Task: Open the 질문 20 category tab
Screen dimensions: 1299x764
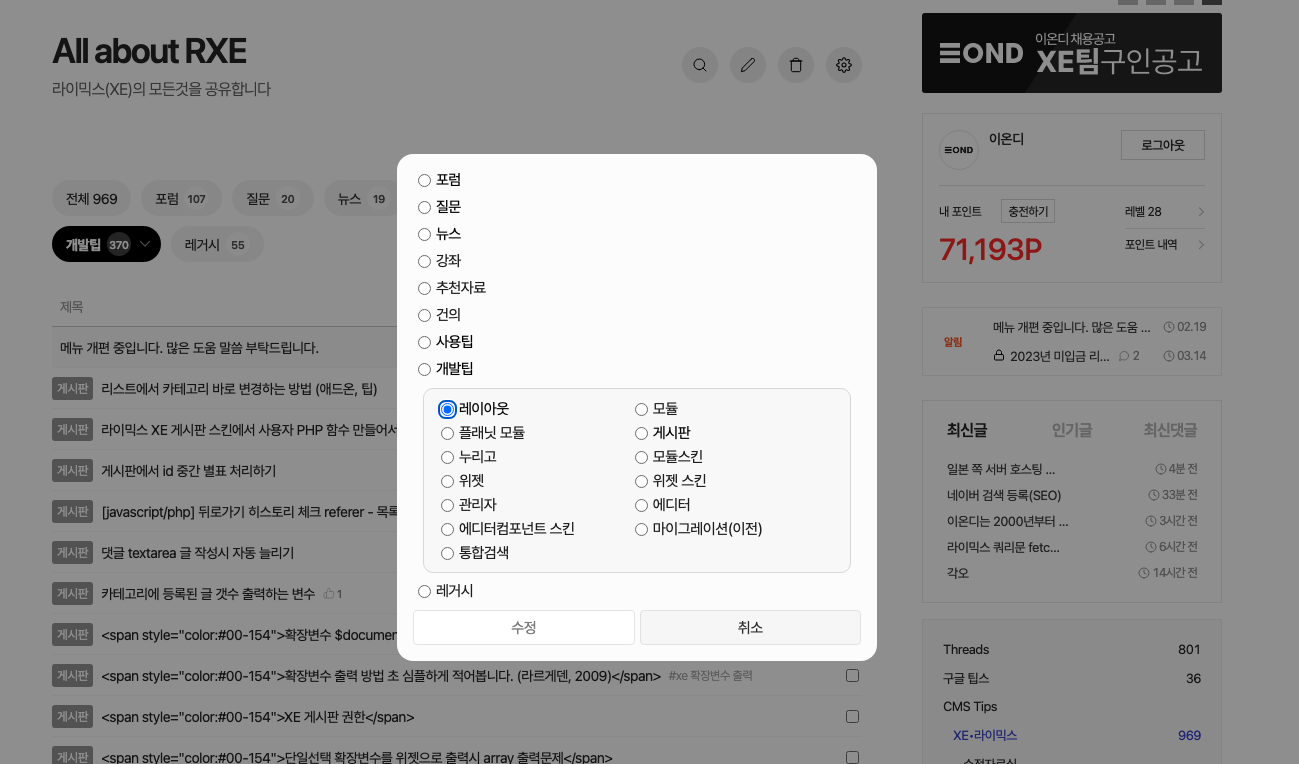Action: (x=272, y=199)
